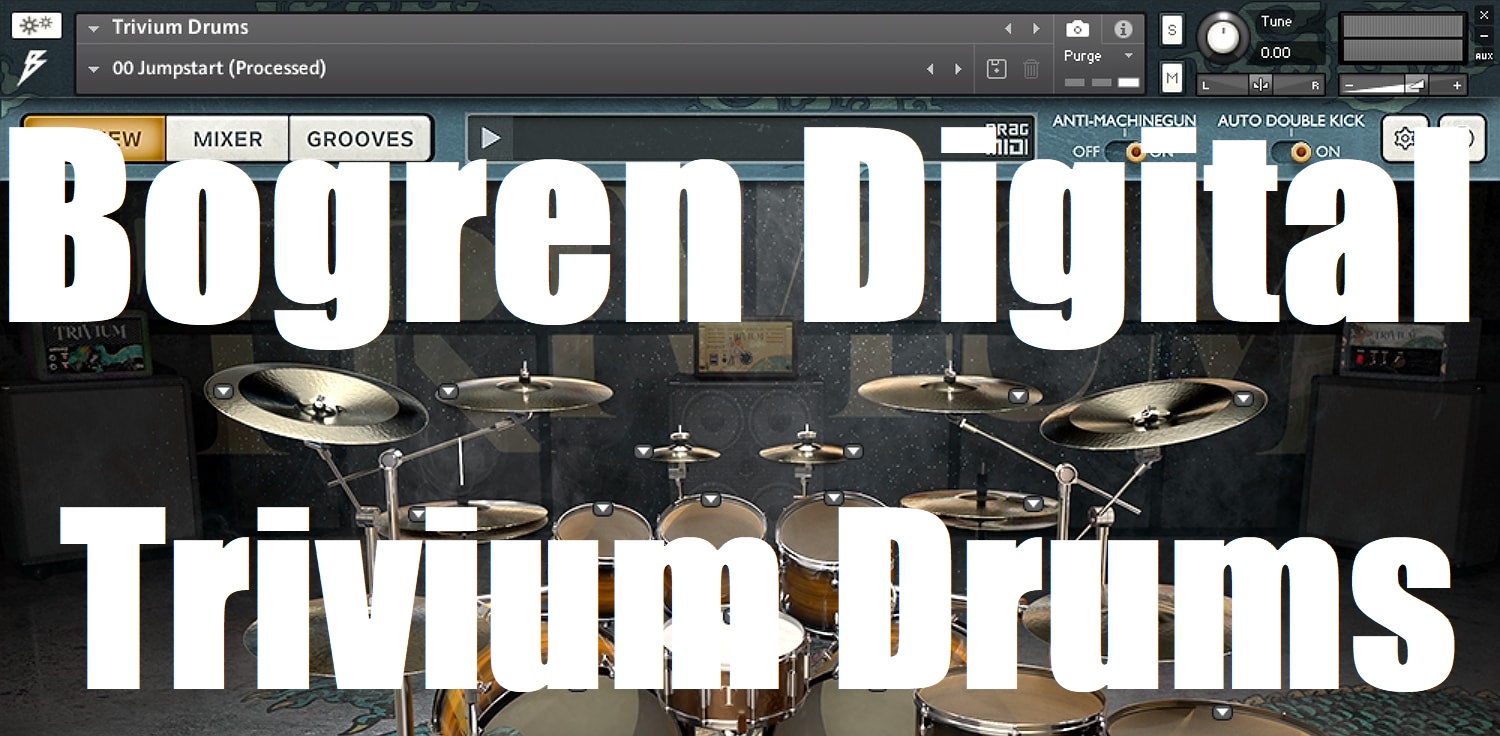Remove the instrument with the X button
1500x736 pixels.
pyautogui.click(x=1482, y=16)
